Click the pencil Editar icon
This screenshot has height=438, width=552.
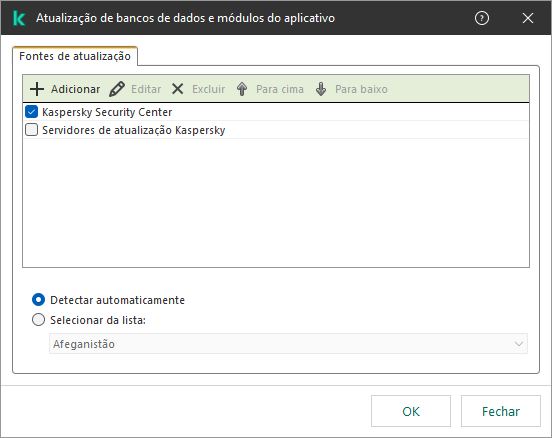[117, 89]
